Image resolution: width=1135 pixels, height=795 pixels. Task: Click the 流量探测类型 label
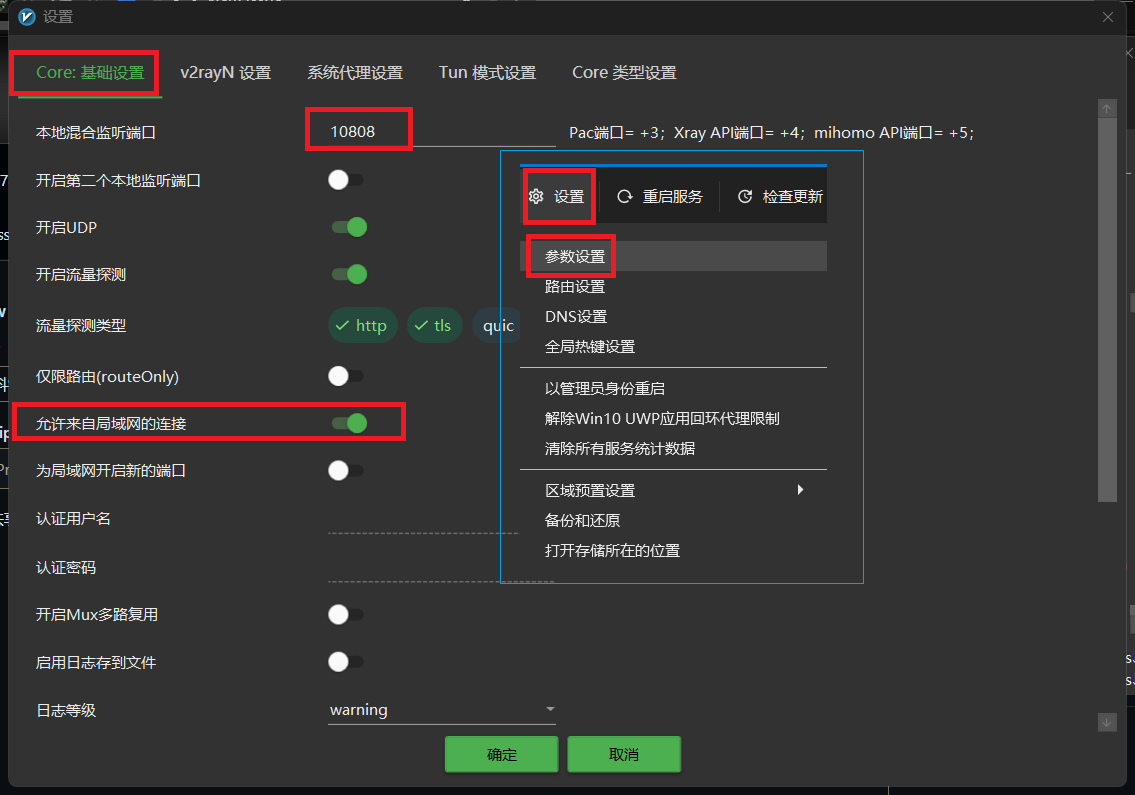[x=81, y=326]
